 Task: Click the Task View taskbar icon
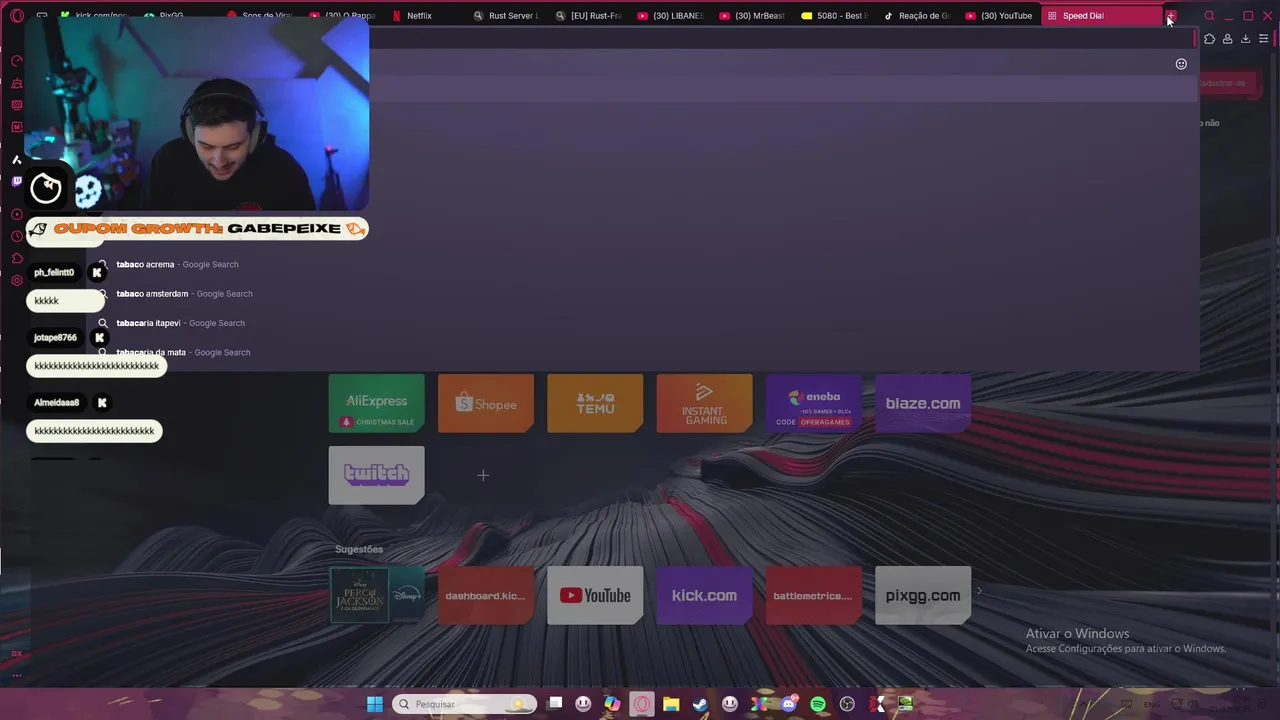555,704
